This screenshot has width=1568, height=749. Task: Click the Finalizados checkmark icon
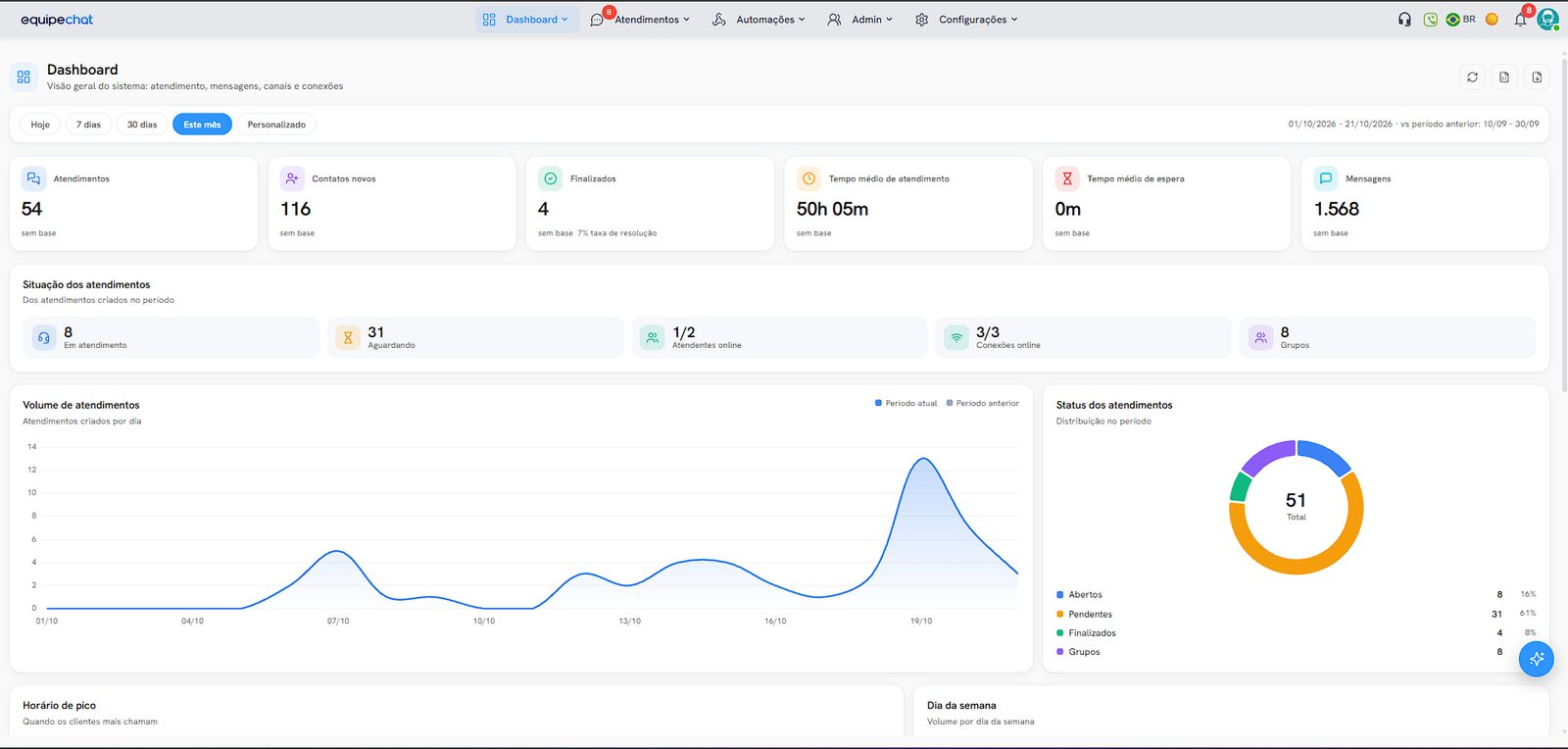[551, 178]
